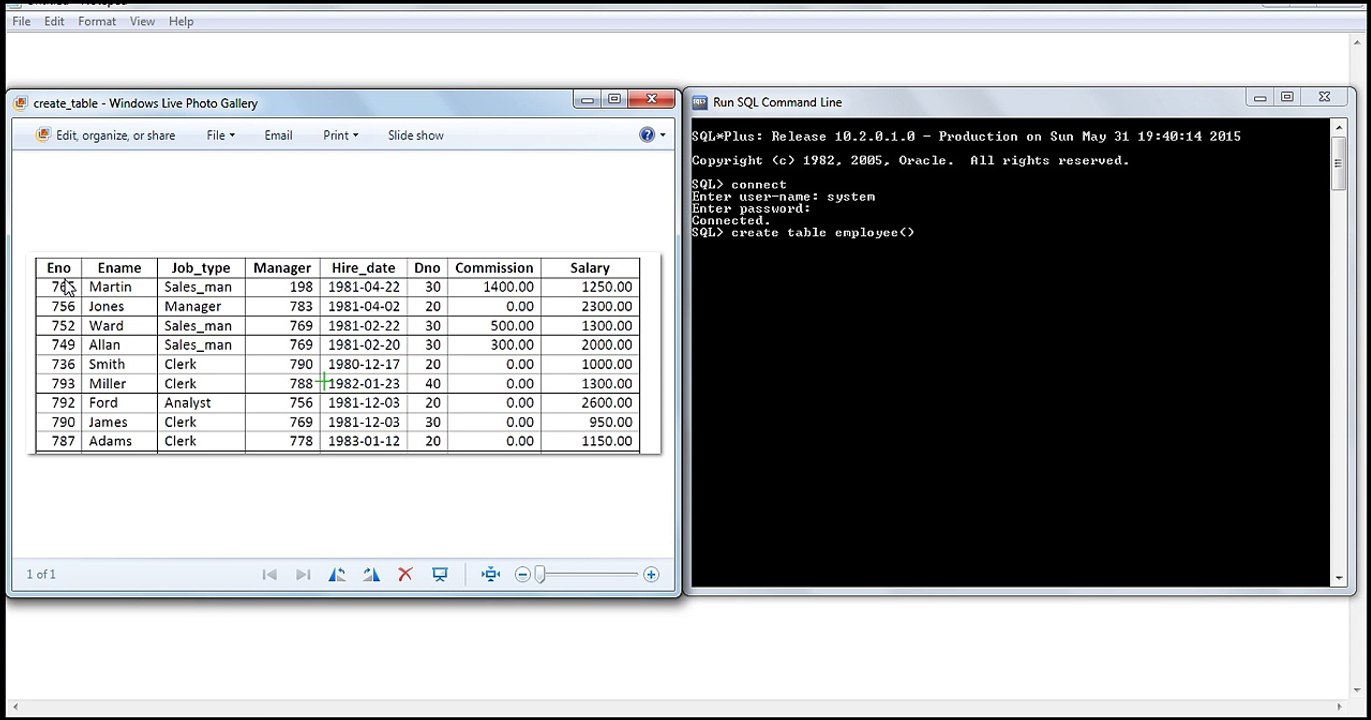This screenshot has width=1371, height=720.
Task: Click the Ename column header
Action: [119, 268]
